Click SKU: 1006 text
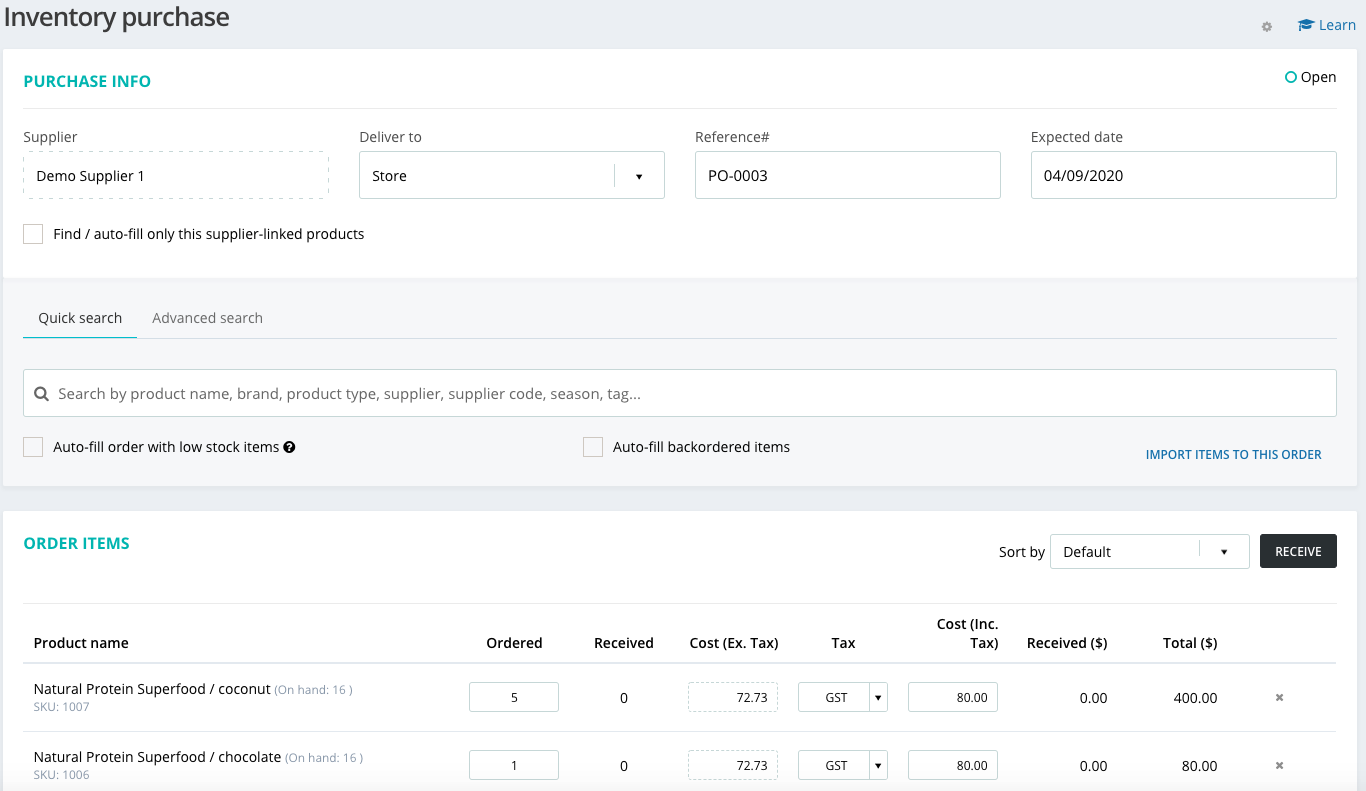Viewport: 1366px width, 791px height. pyautogui.click(x=61, y=775)
